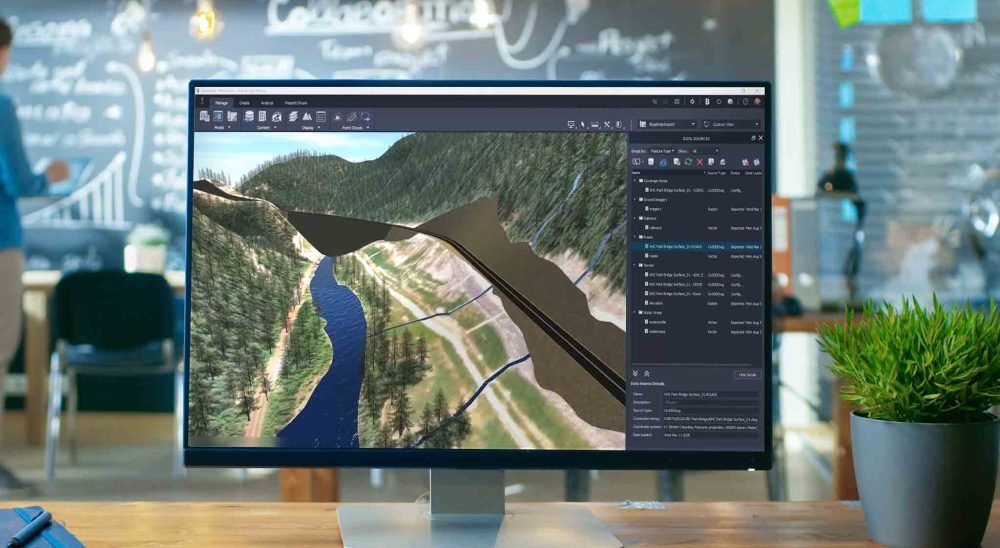The height and width of the screenshot is (548, 1000).
Task: Click the settings gear icon in title bar
Action: point(692,102)
